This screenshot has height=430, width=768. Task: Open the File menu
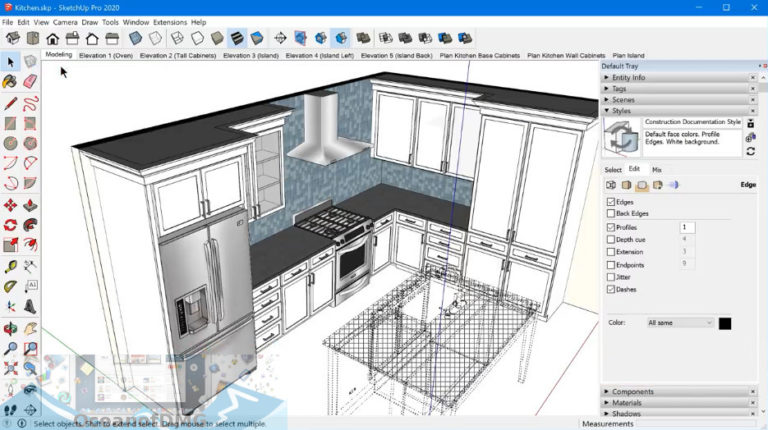[x=7, y=23]
